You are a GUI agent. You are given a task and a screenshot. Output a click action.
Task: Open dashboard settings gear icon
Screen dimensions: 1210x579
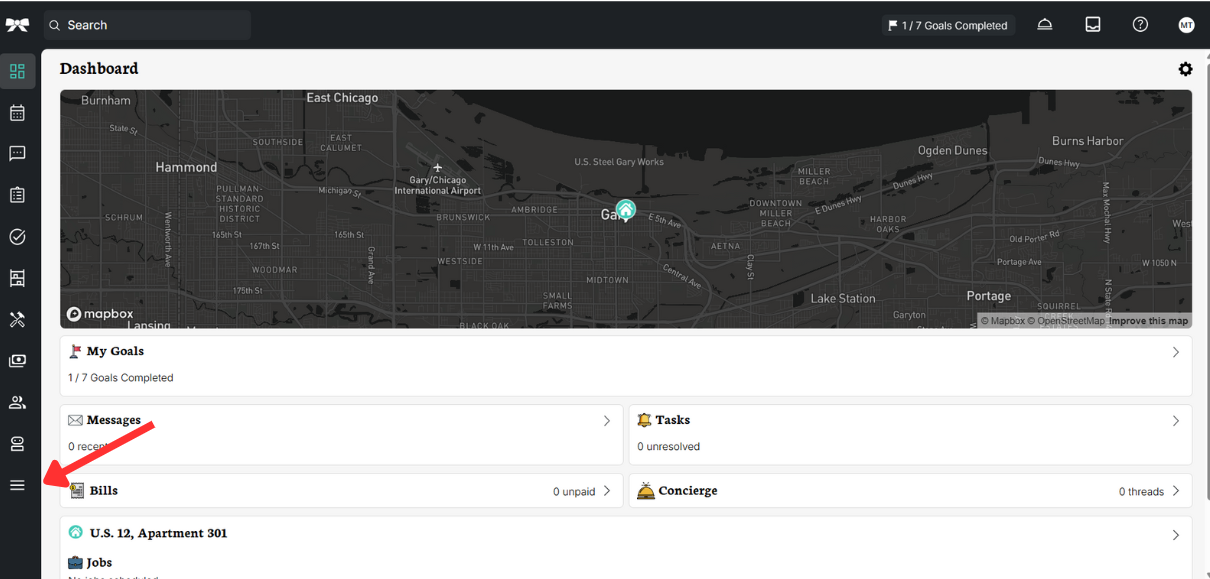pos(1185,69)
